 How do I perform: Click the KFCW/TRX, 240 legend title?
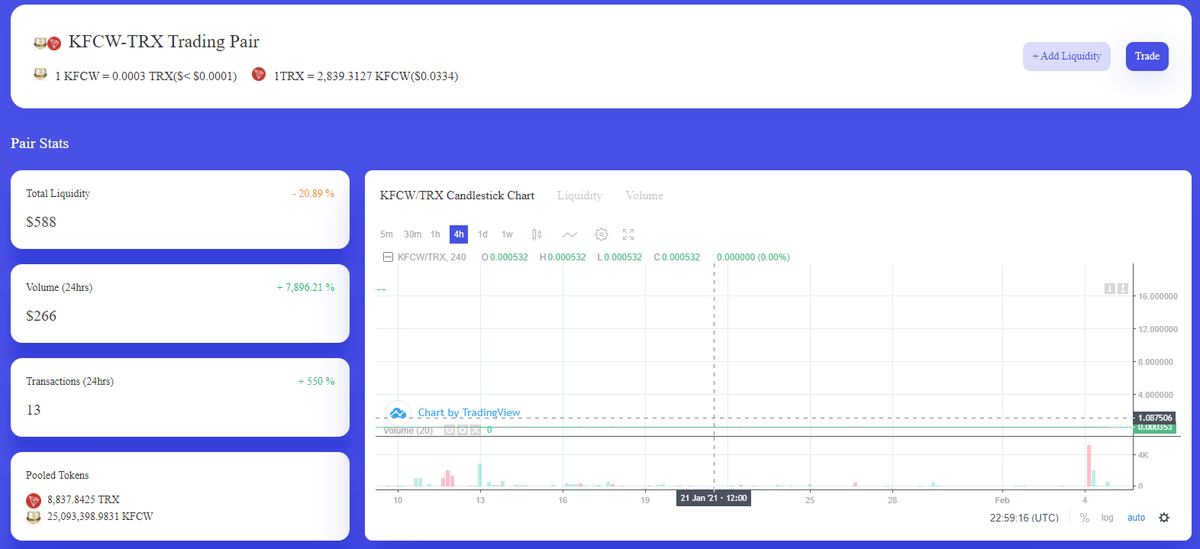[x=432, y=257]
